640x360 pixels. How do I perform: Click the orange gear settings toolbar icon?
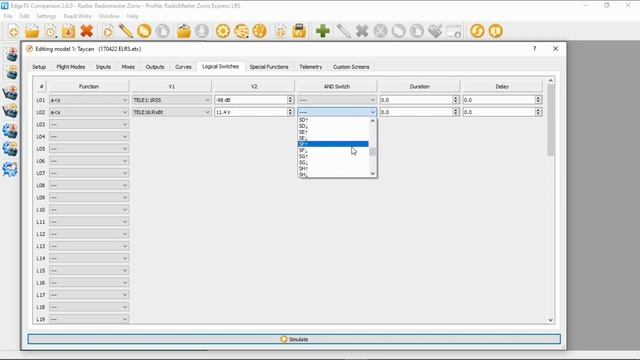[222, 31]
